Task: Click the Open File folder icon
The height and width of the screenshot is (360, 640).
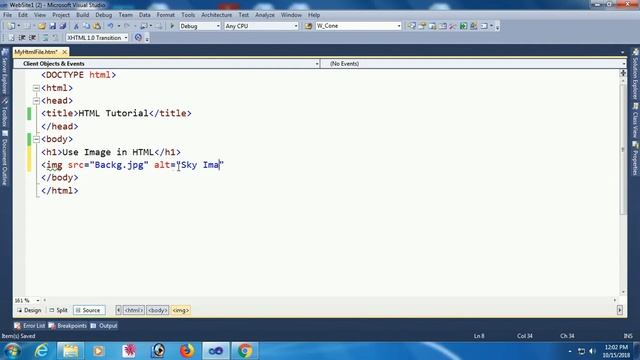Action: click(42, 26)
